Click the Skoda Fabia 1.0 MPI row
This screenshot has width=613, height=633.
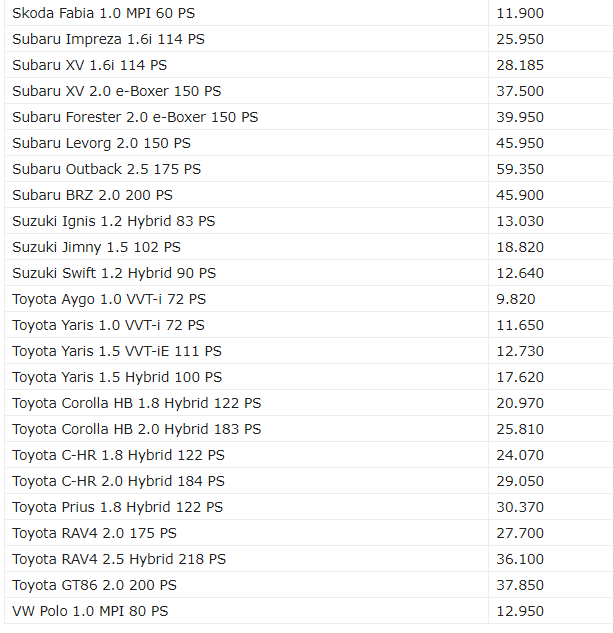coord(309,13)
